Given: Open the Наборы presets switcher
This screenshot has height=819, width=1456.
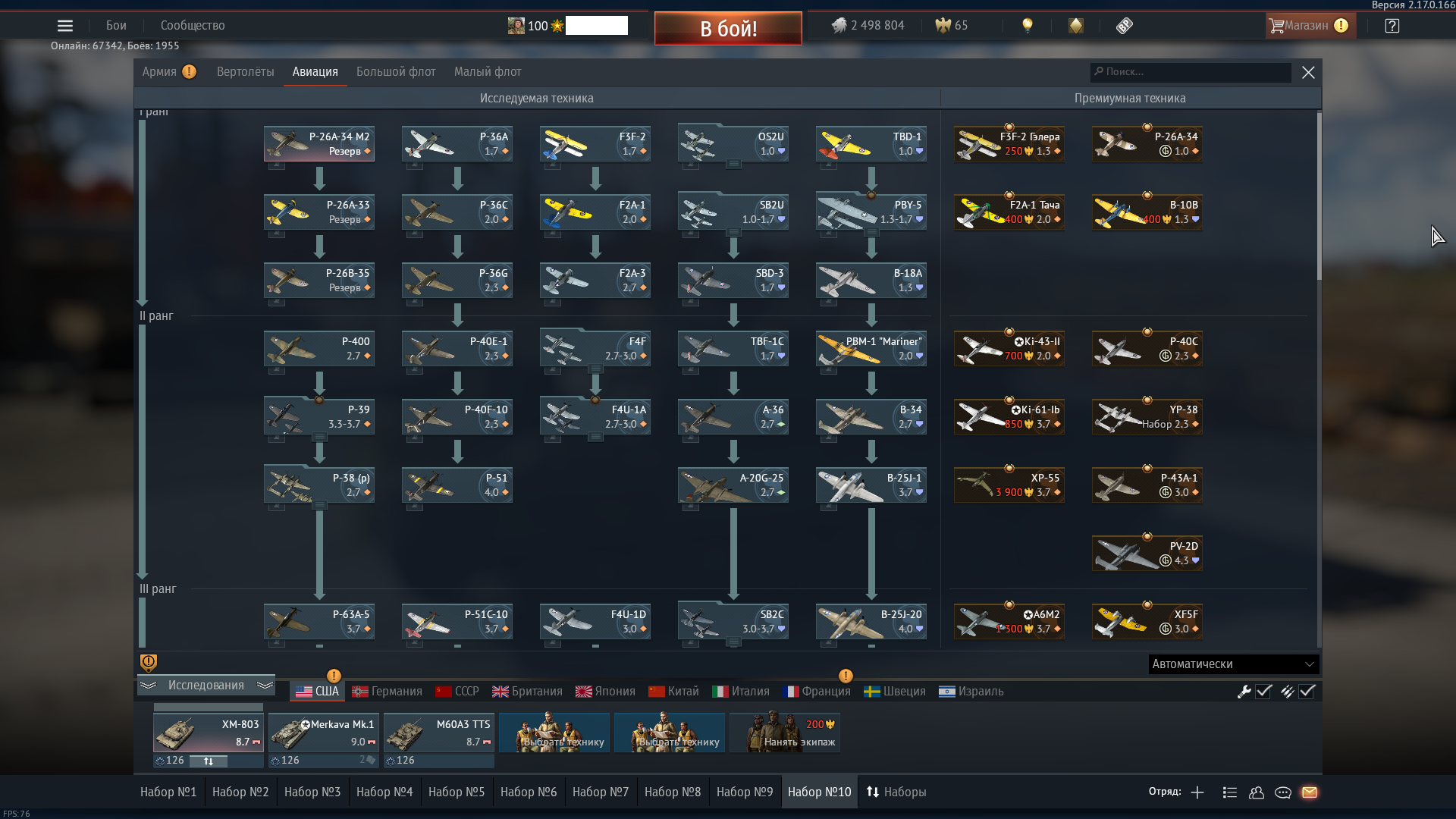Looking at the screenshot, I should click(896, 792).
